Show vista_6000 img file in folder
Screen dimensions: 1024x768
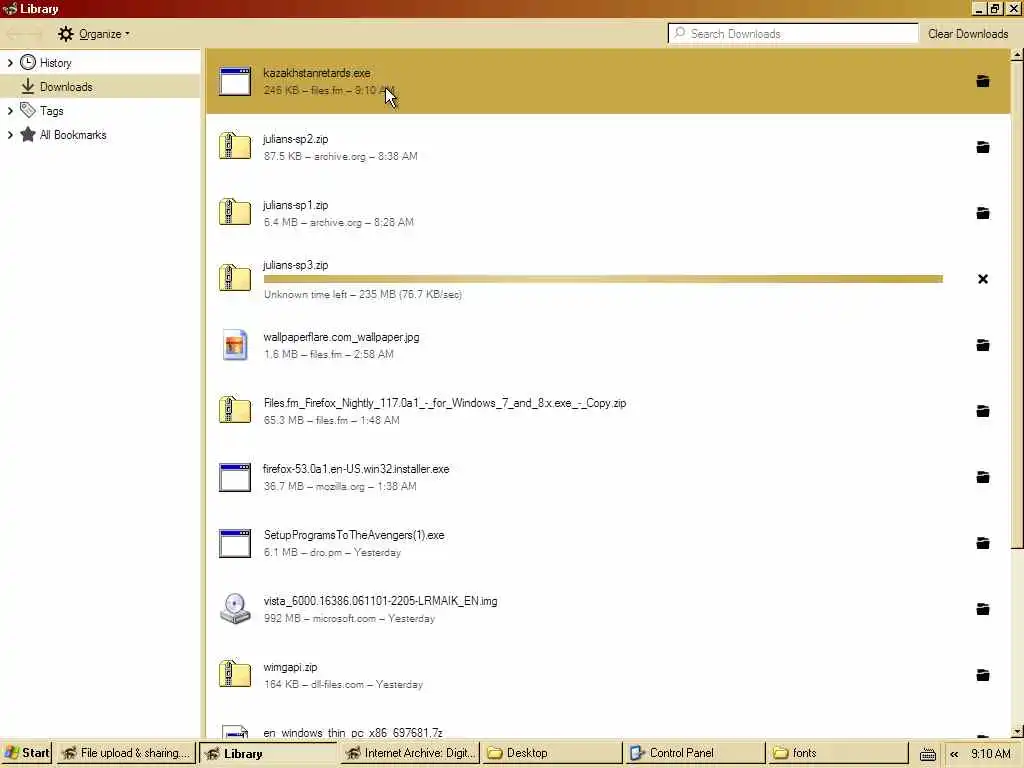(982, 609)
